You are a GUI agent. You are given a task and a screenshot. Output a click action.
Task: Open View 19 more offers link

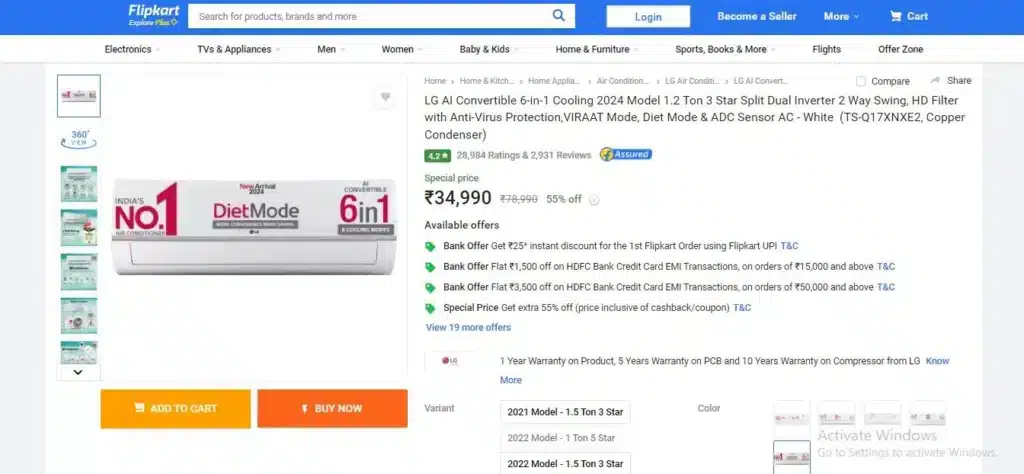pos(468,327)
